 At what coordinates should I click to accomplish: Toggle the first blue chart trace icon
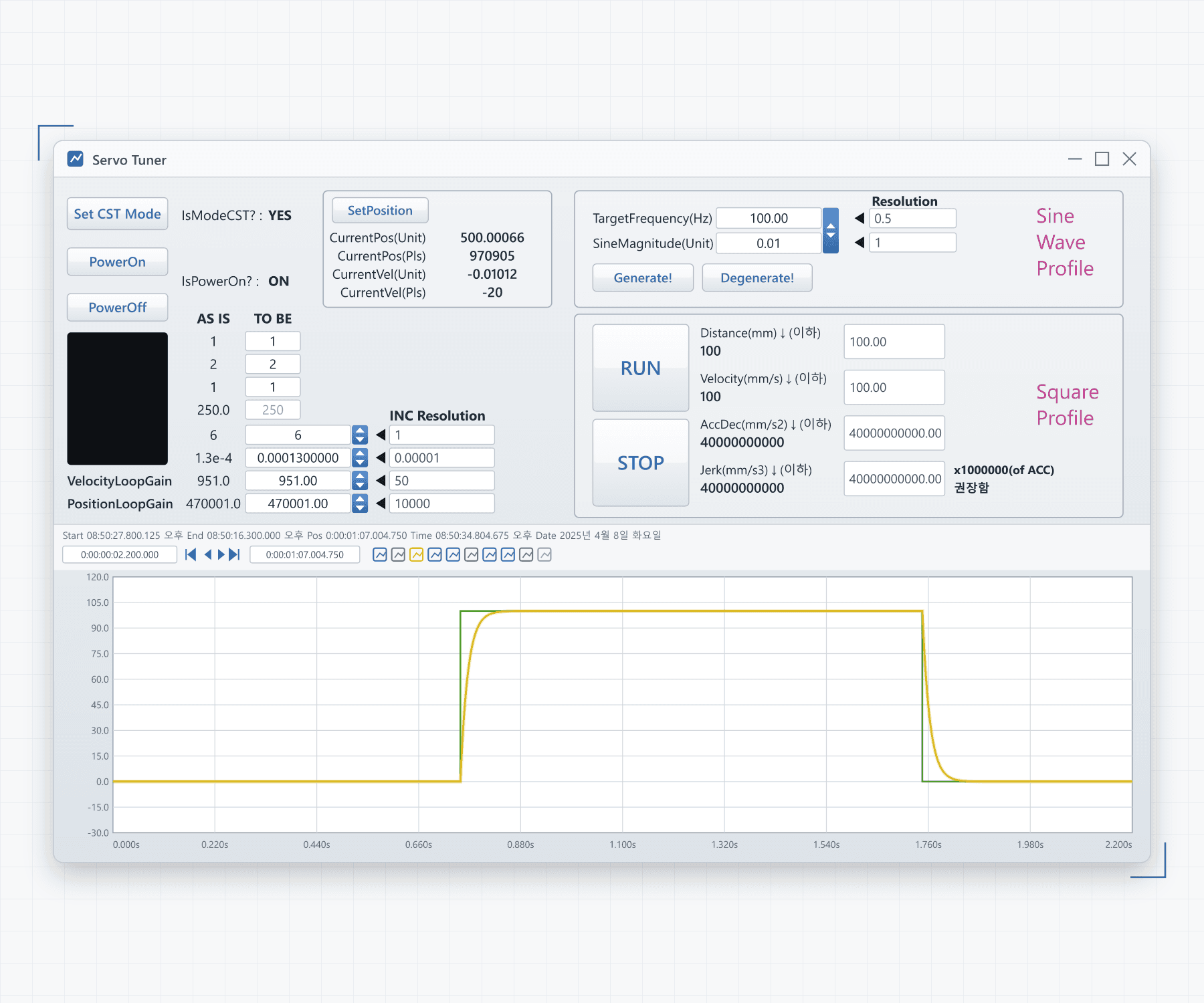coord(380,554)
